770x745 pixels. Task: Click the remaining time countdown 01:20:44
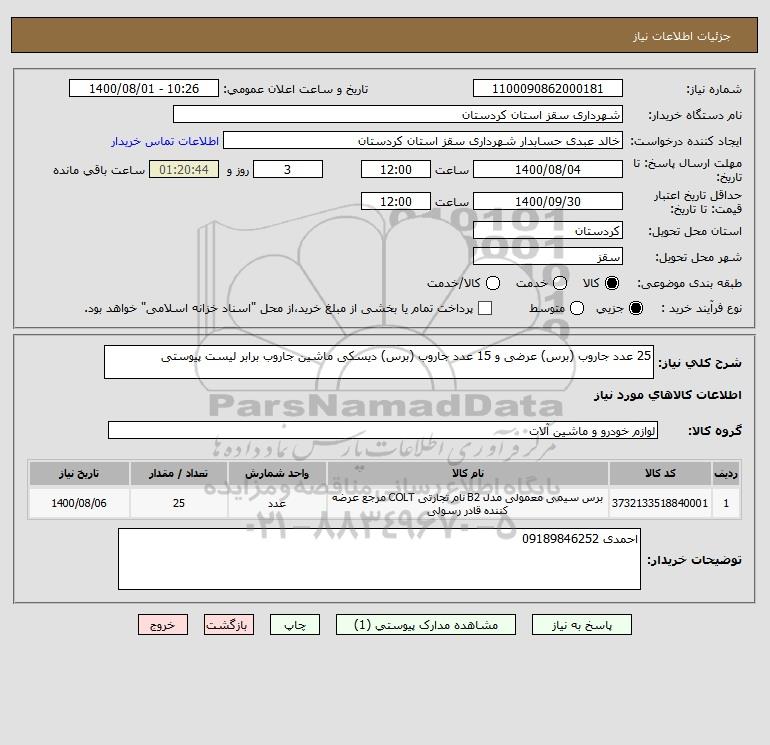184,169
